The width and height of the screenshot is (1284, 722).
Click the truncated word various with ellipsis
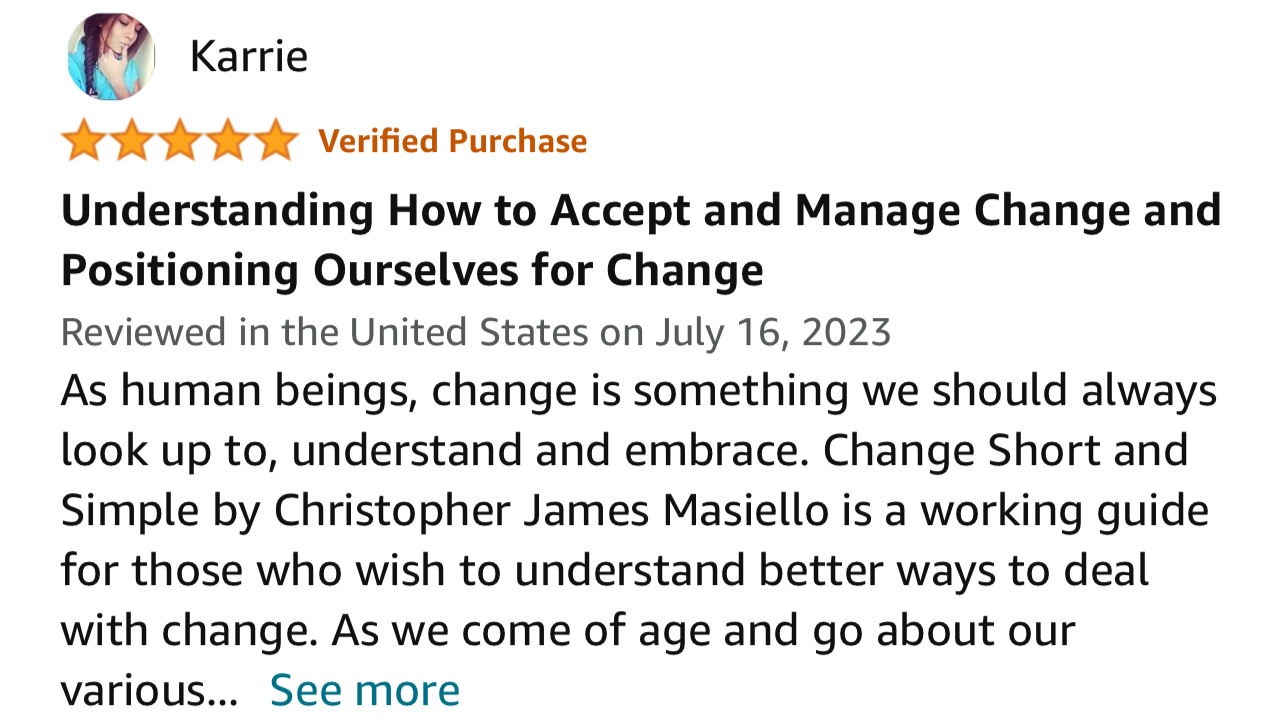(x=149, y=690)
